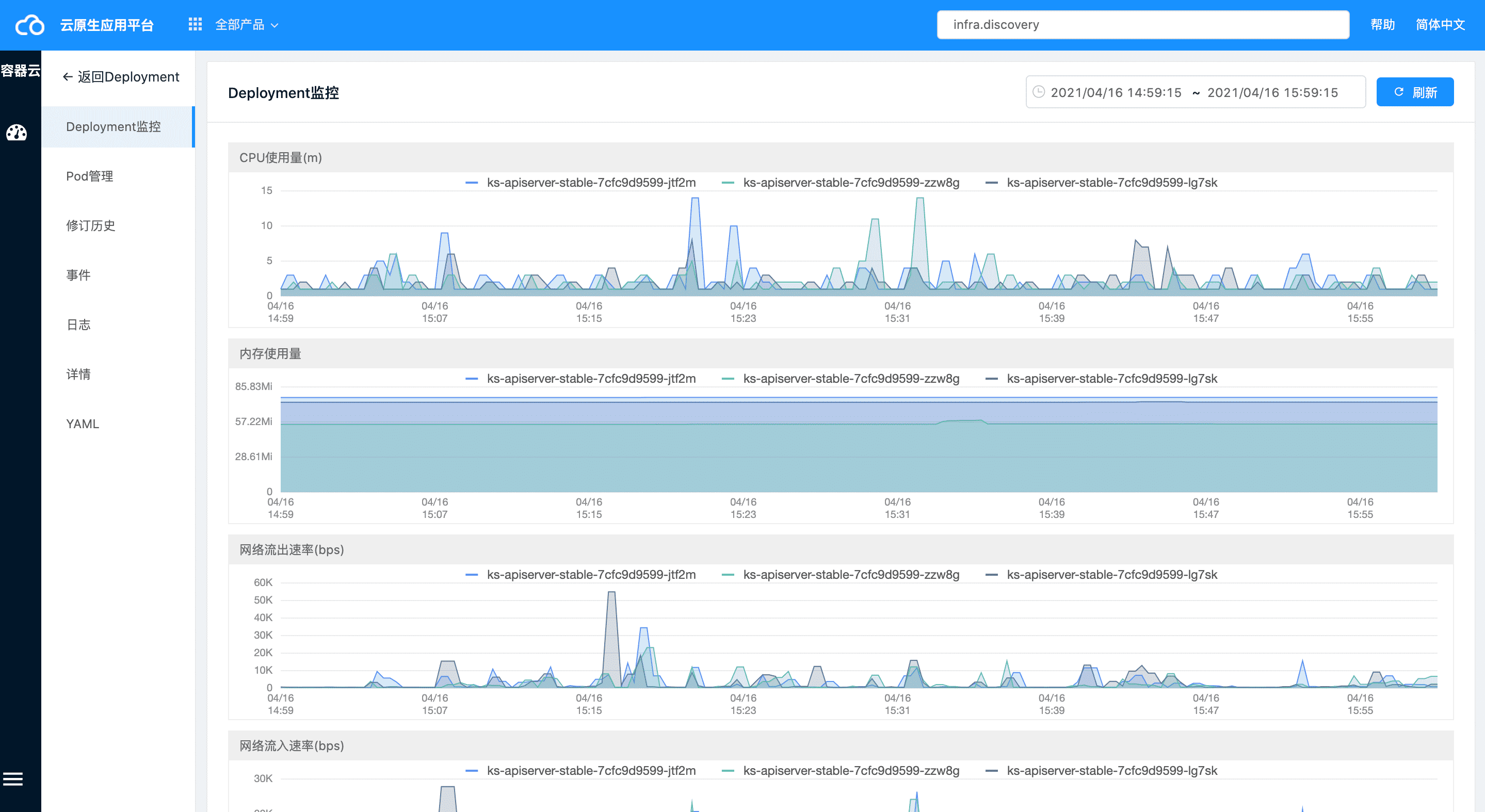The height and width of the screenshot is (812, 1485).
Task: Click the 85.83Mi axis label on memory chart
Action: (254, 387)
